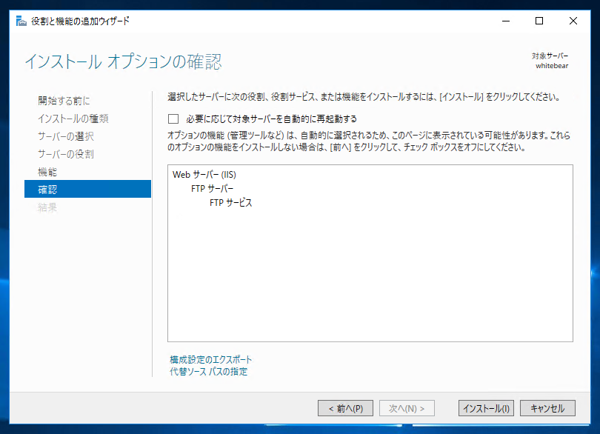Select the FTP サービス entry
This screenshot has width=600, height=434.
(x=231, y=203)
